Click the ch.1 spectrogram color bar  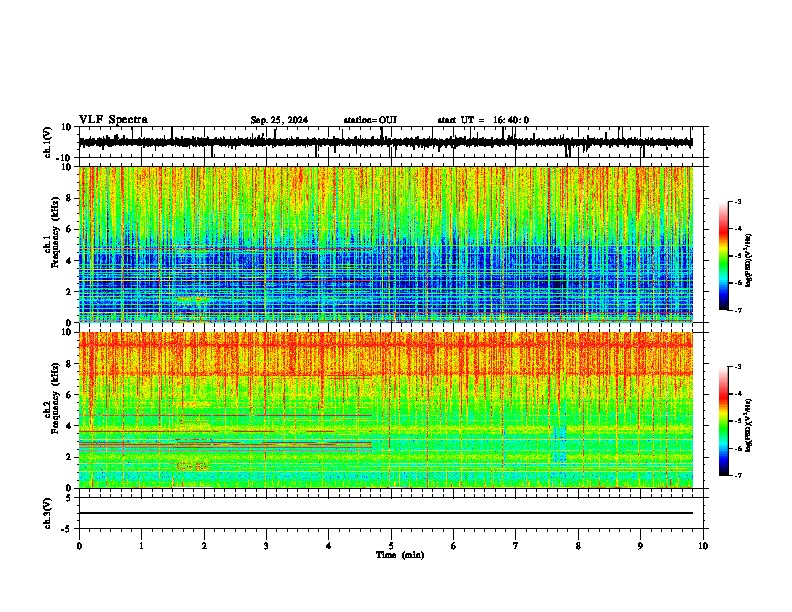click(724, 256)
